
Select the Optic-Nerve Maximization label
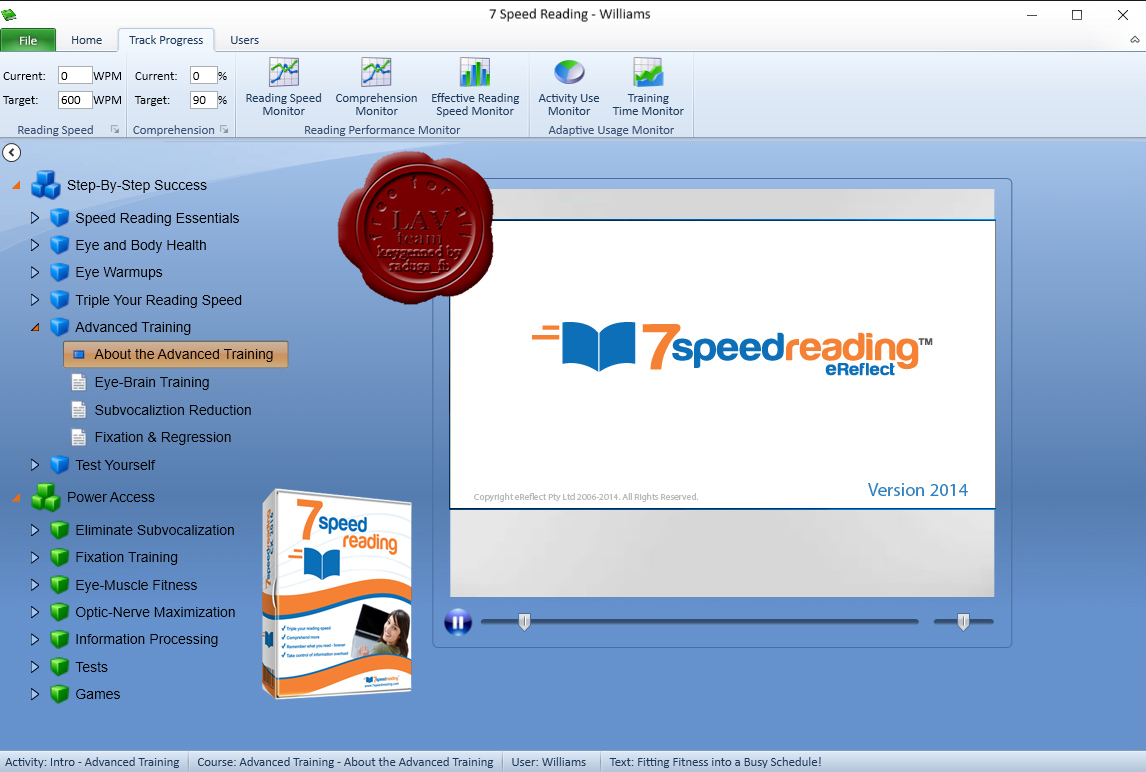pos(155,612)
